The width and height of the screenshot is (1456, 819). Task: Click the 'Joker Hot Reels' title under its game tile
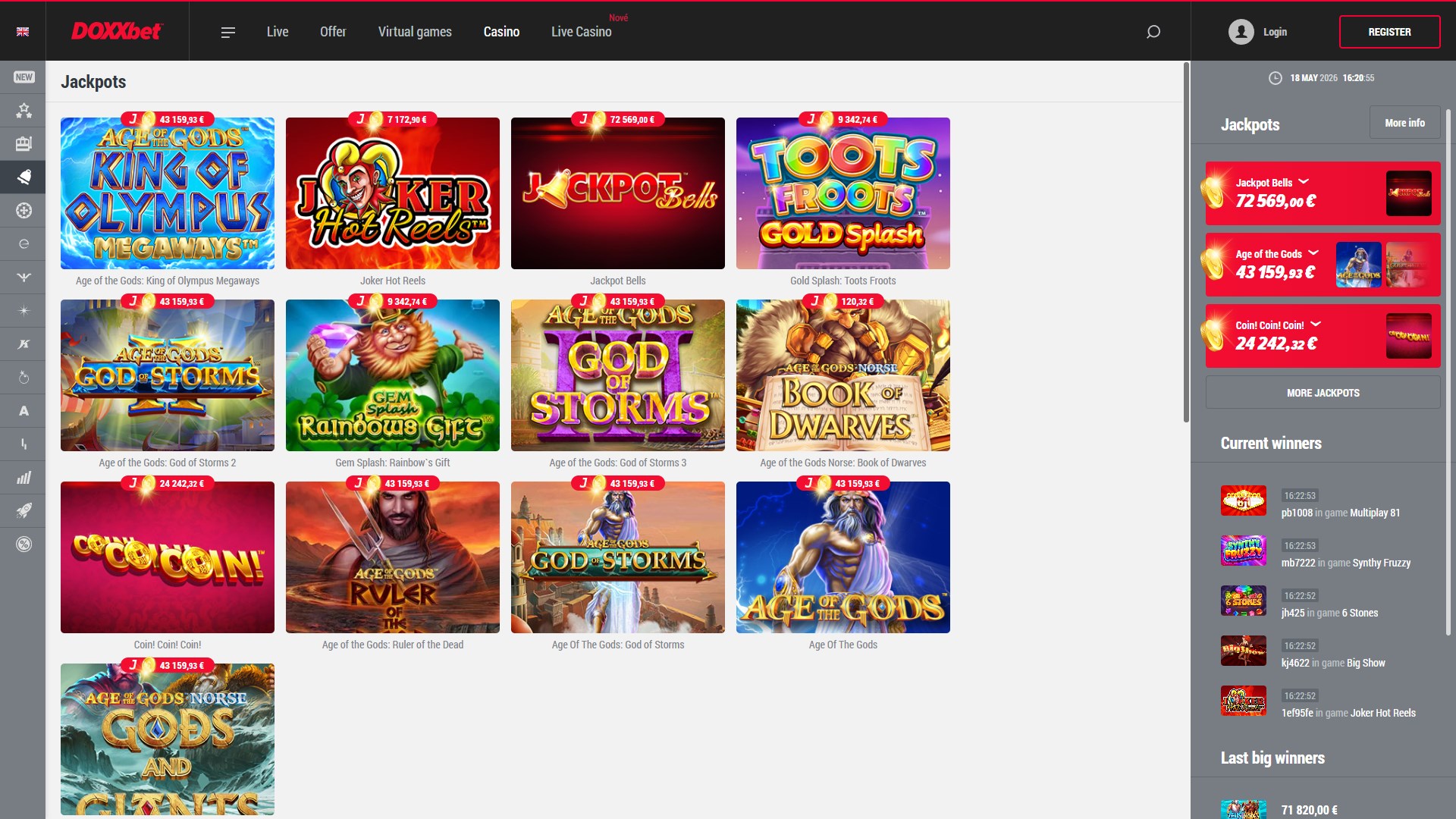pyautogui.click(x=393, y=281)
